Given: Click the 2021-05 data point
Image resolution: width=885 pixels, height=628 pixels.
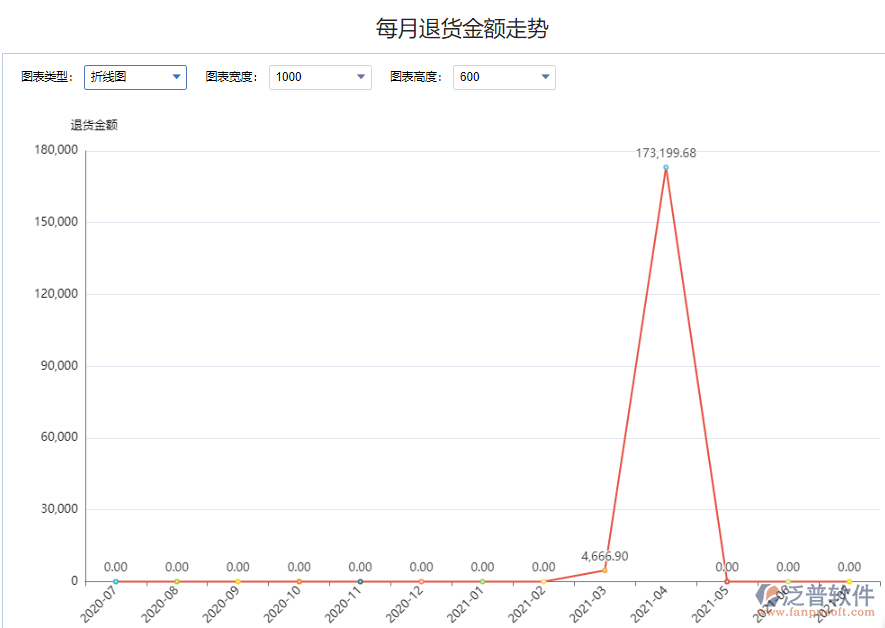Looking at the screenshot, I should pyautogui.click(x=727, y=580).
